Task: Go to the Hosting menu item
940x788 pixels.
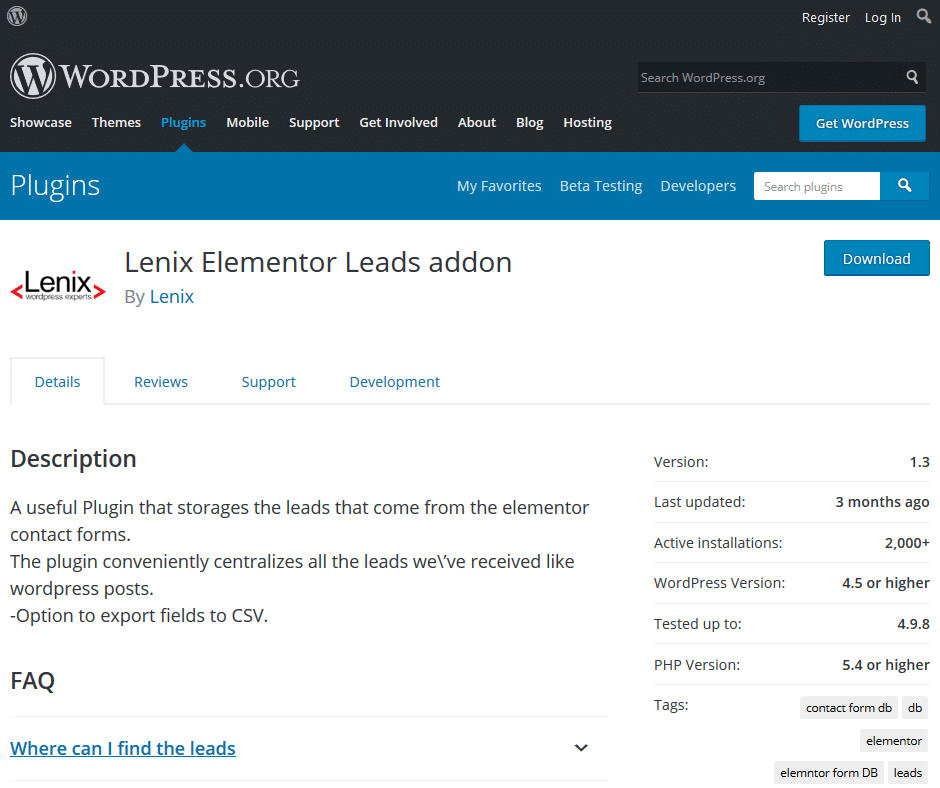Action: coord(588,122)
